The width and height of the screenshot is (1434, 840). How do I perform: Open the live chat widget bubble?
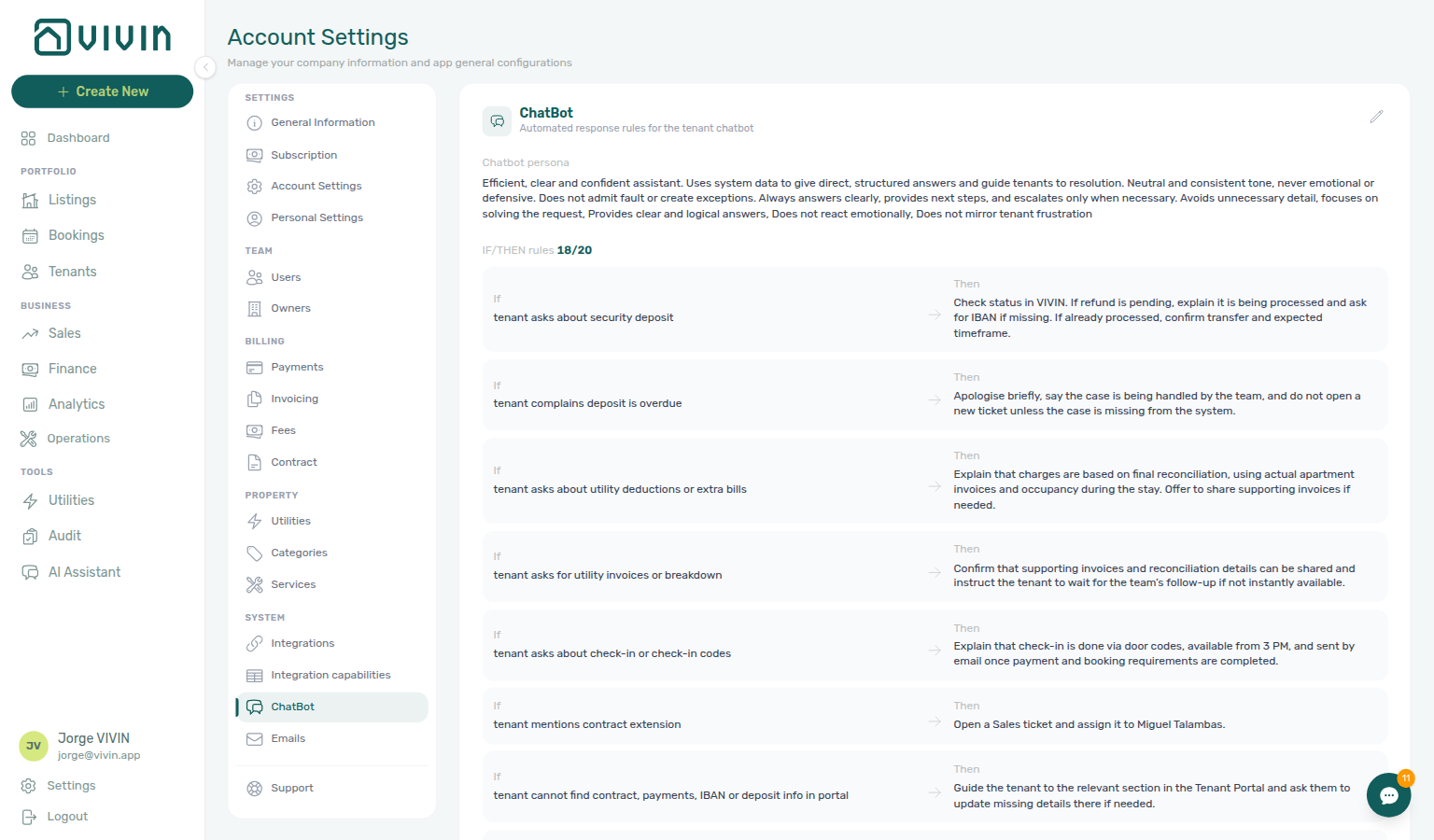1388,795
